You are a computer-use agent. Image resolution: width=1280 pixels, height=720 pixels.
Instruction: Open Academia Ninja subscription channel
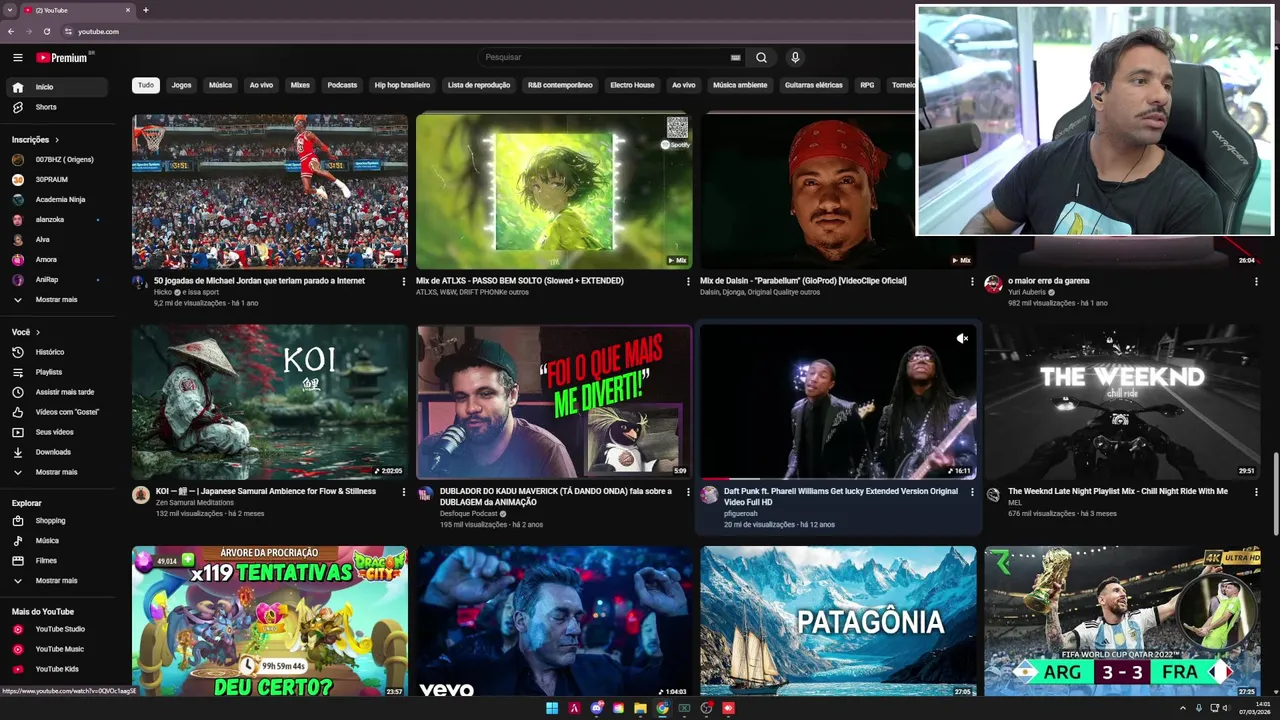(58, 200)
